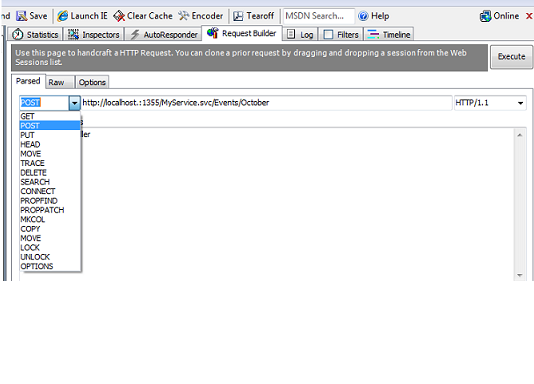534x384 pixels.
Task: Select UNLOCK from the method list
Action: click(50, 257)
